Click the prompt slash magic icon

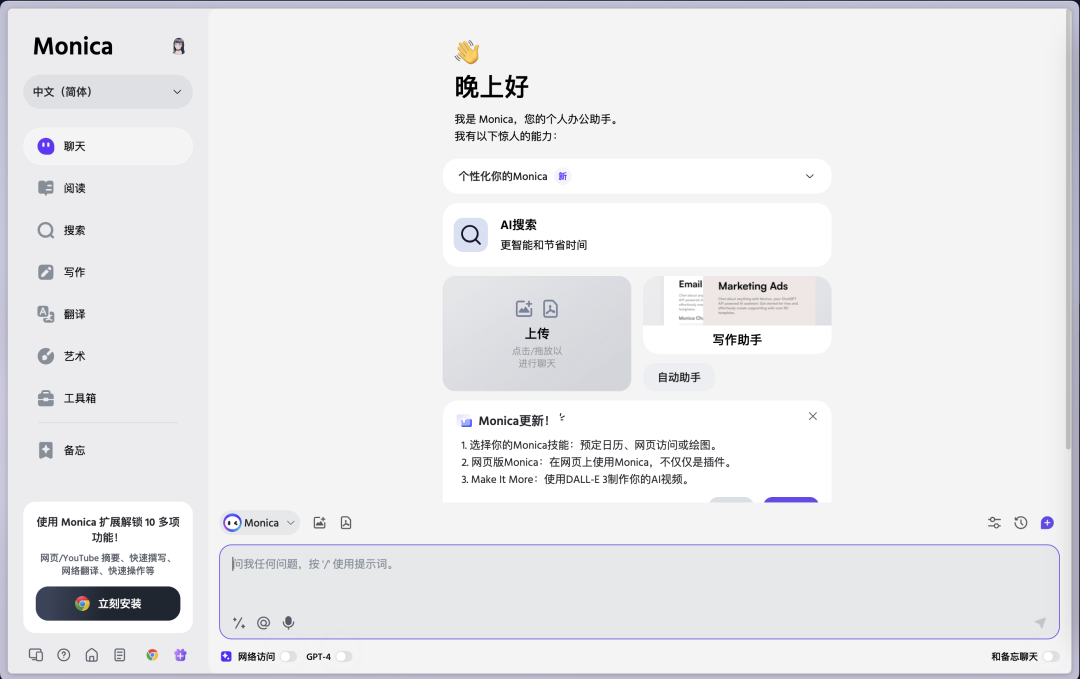click(x=239, y=623)
